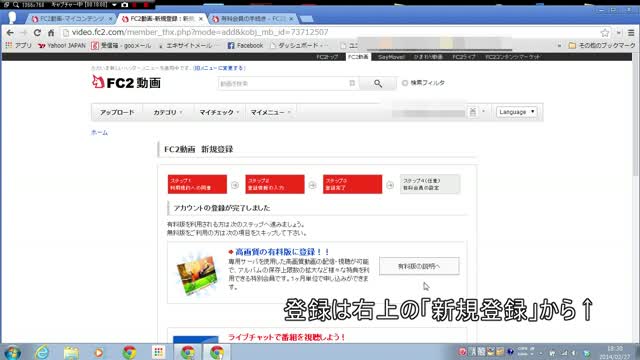Open the browser home page icon
Image resolution: width=640 pixels, height=360 pixels.
coord(51,33)
